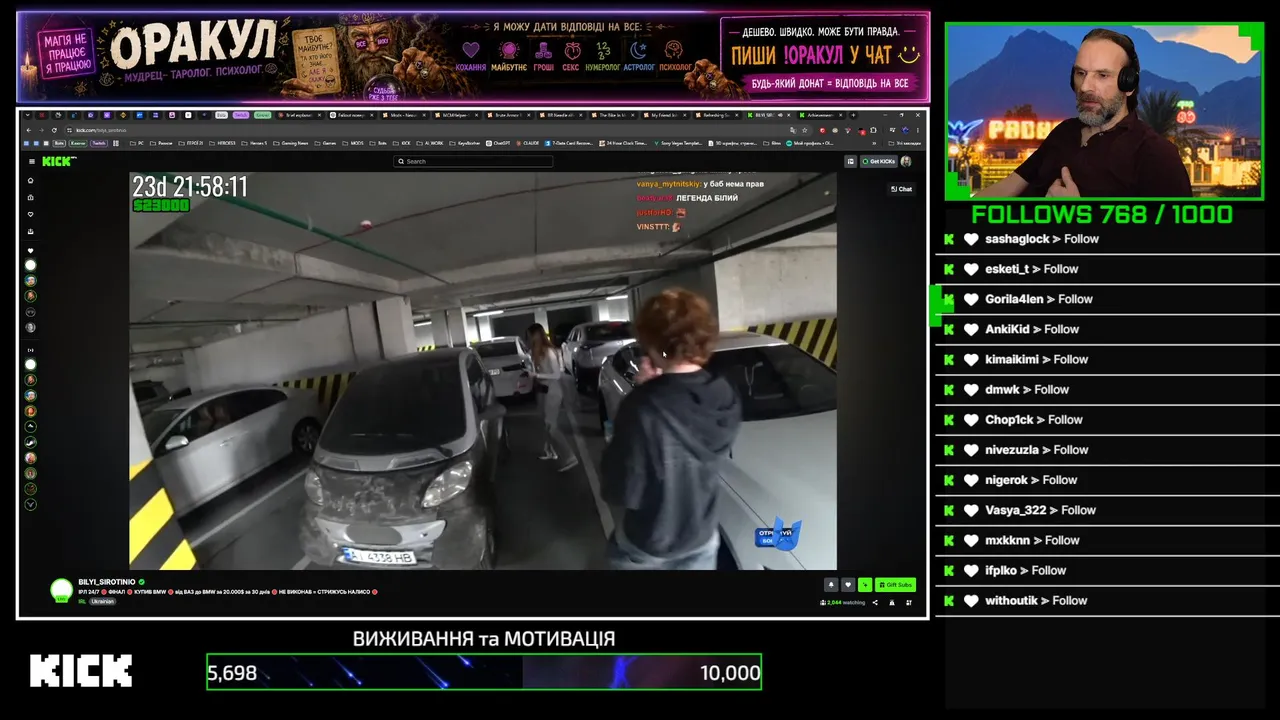Toggle channel notifications bell
1280x720 pixels.
coord(831,585)
